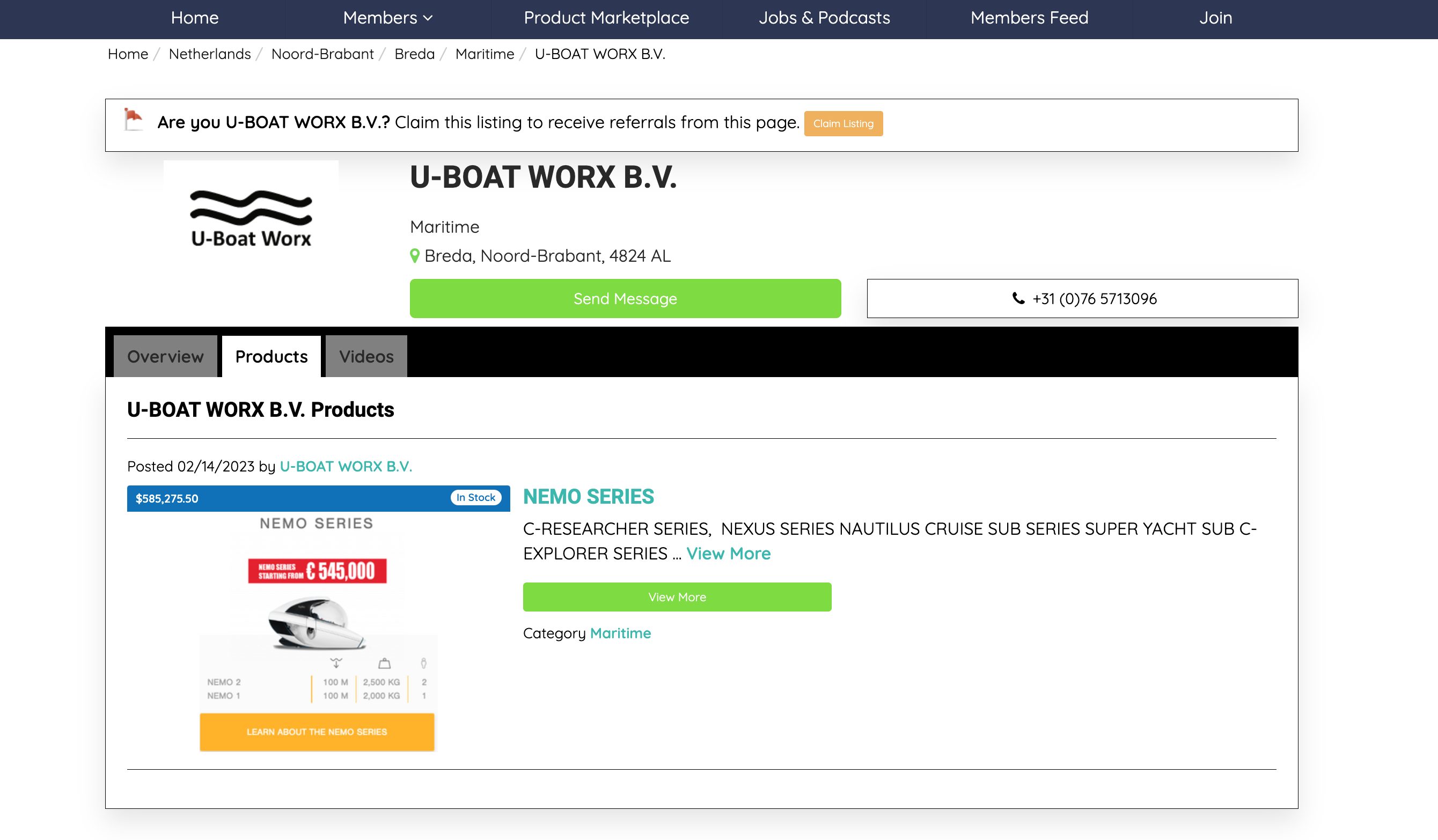The image size is (1438, 840).
Task: Click the U-BOAT WORX B.V. poster link
Action: click(x=346, y=467)
